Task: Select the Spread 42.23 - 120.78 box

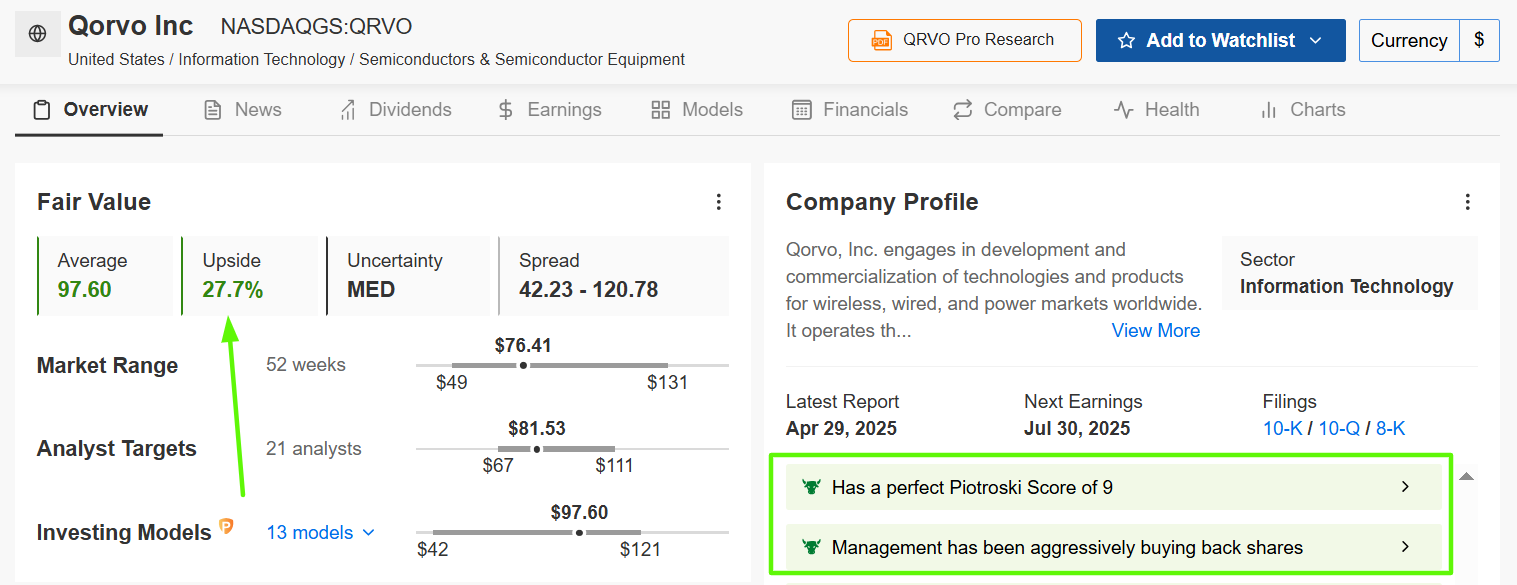Action: pyautogui.click(x=614, y=276)
